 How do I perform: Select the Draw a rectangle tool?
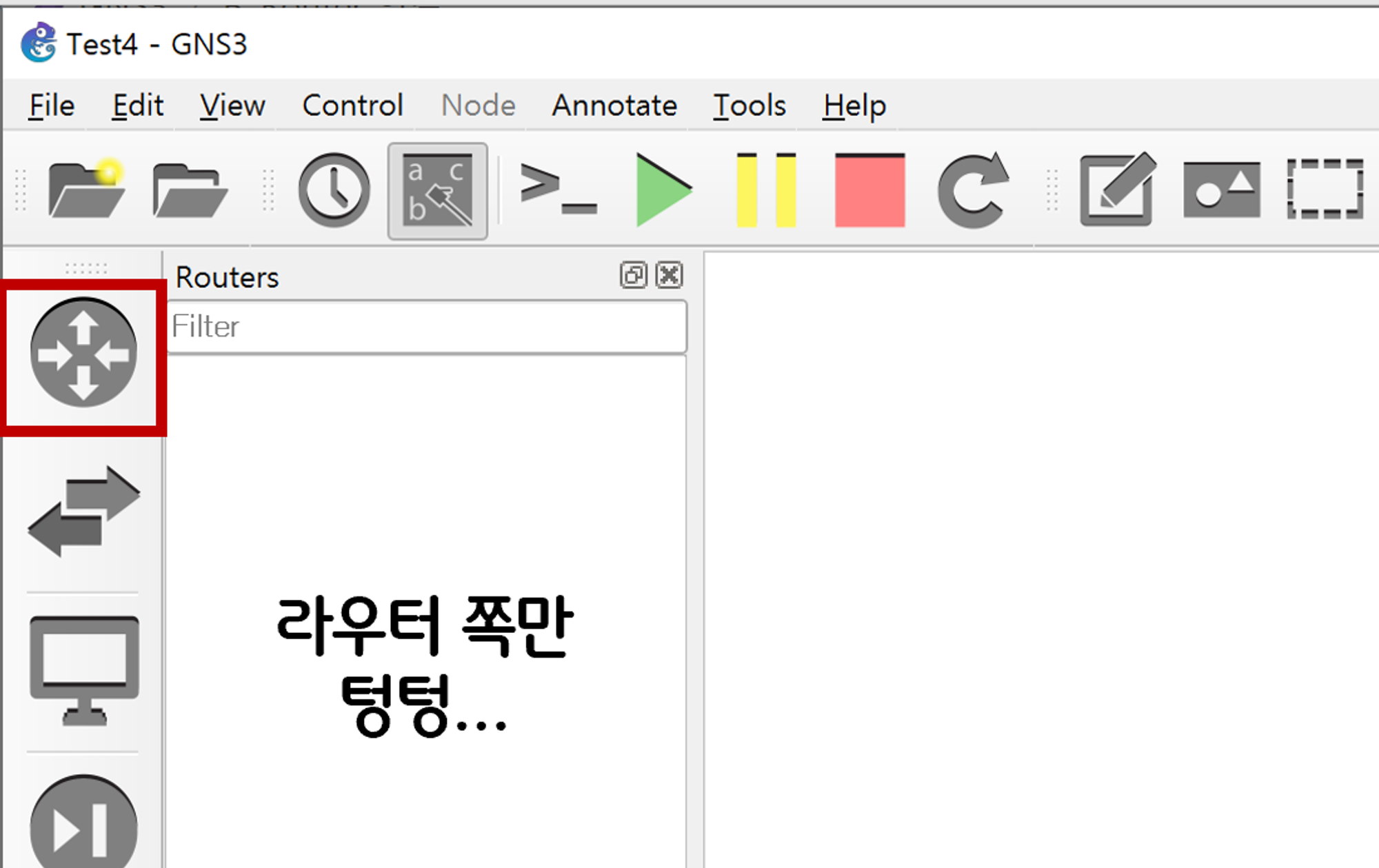point(1325,189)
